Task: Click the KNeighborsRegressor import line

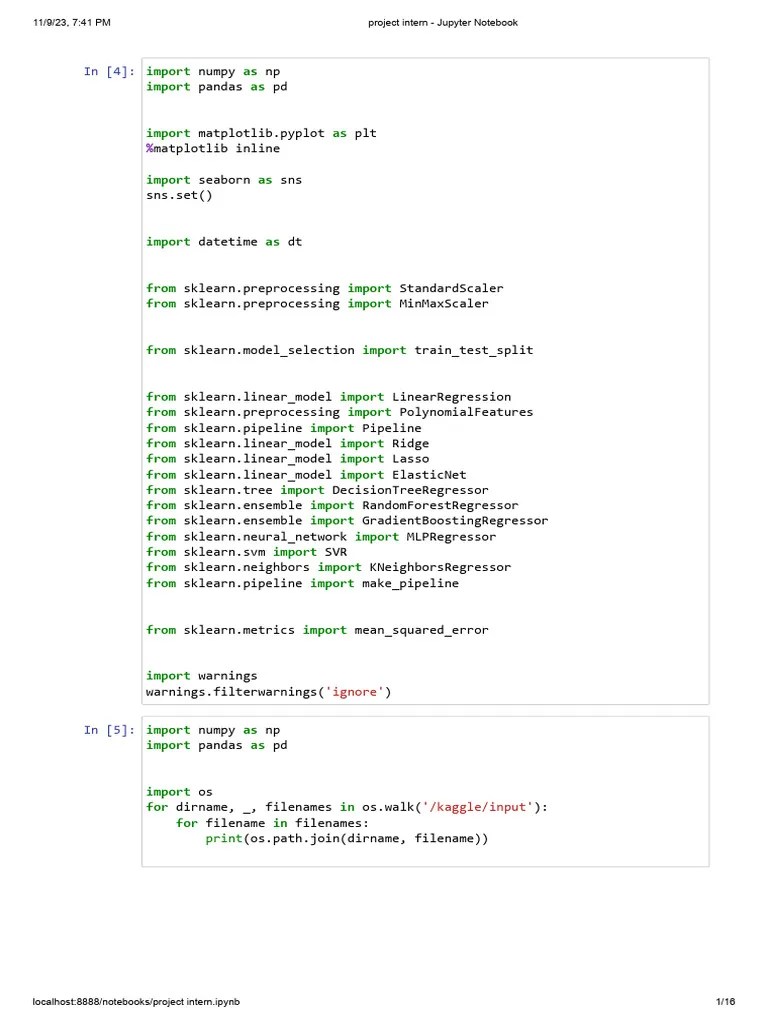Action: click(328, 568)
